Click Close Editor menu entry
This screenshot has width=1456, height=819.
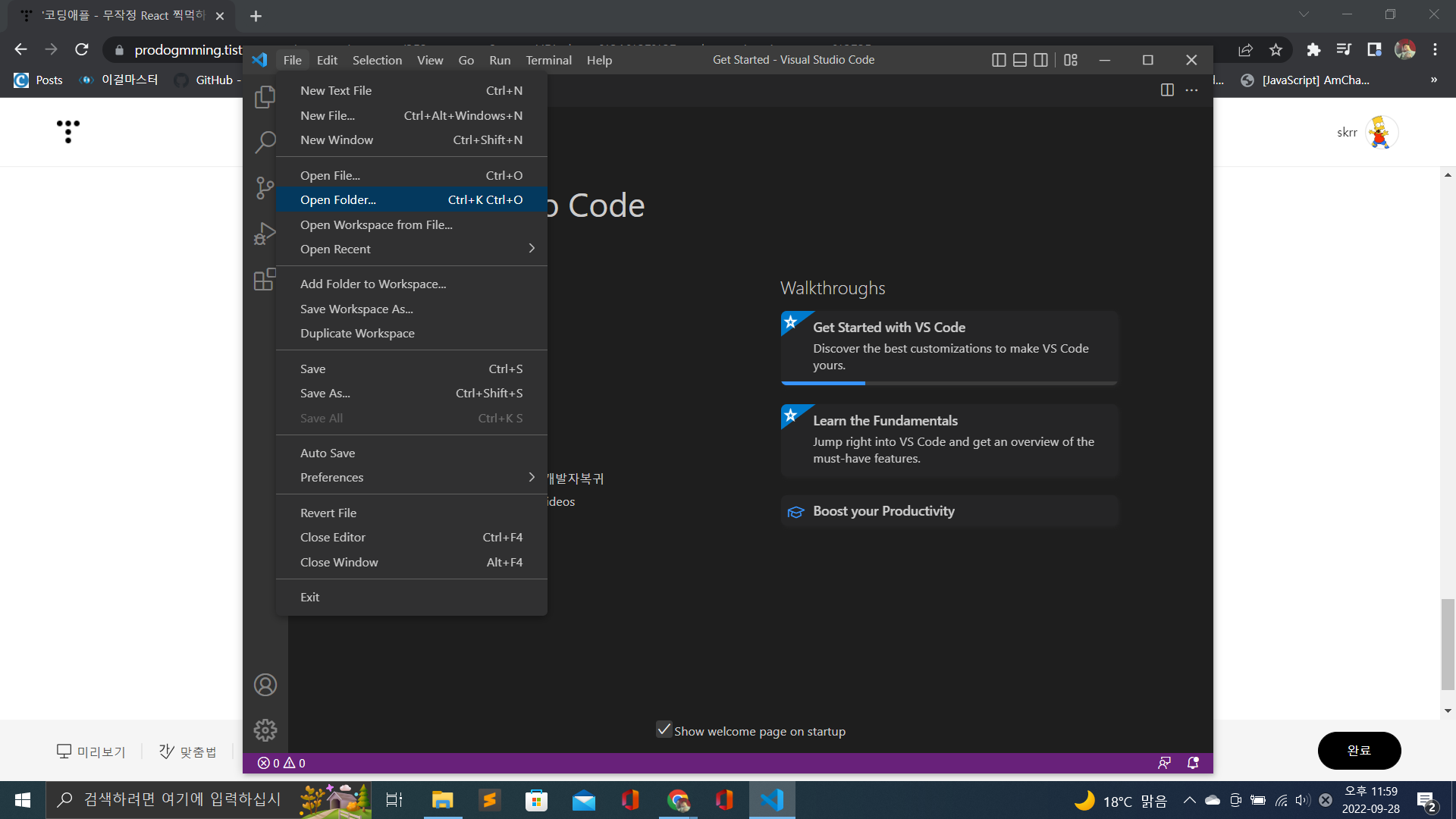(x=411, y=537)
